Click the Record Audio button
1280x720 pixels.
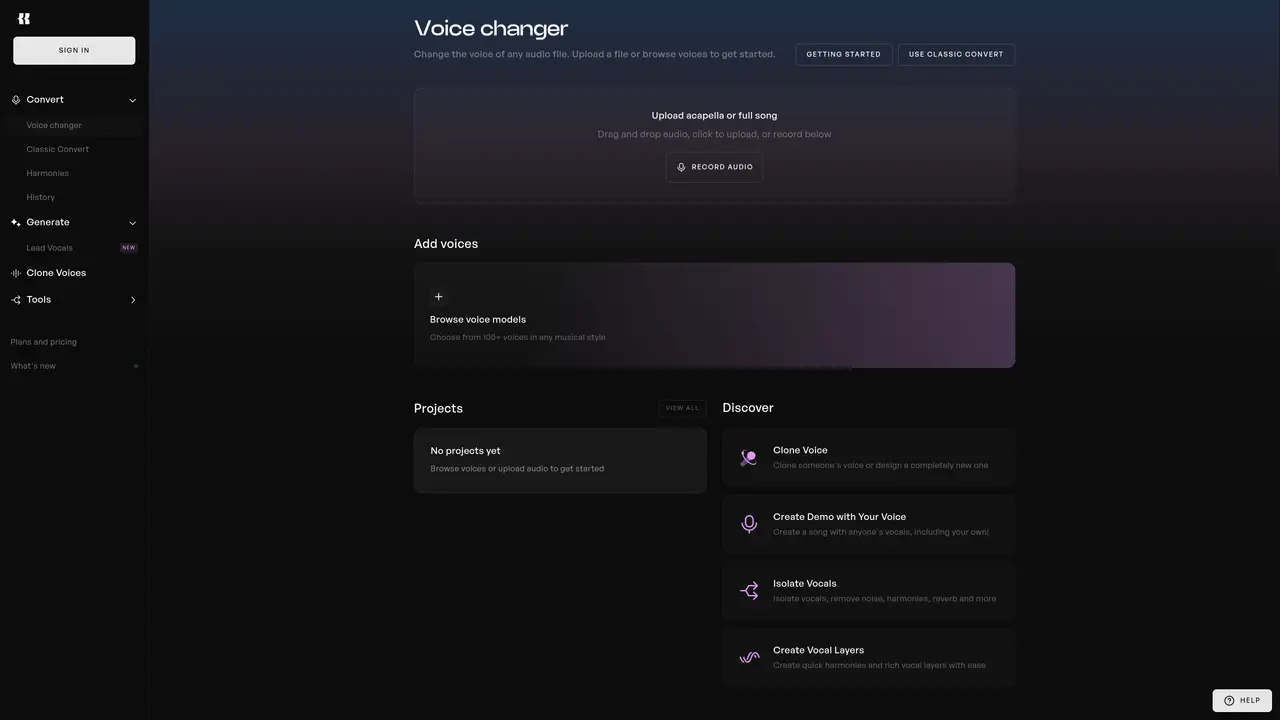pos(714,167)
